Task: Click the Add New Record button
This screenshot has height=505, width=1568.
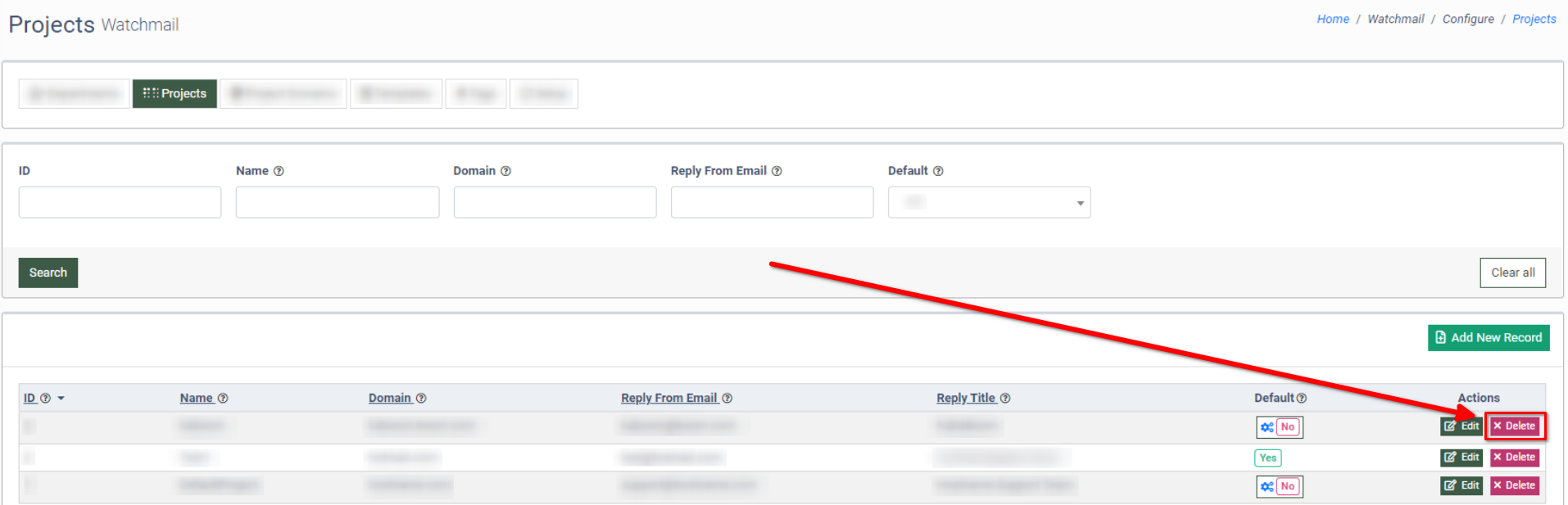Action: 1488,338
